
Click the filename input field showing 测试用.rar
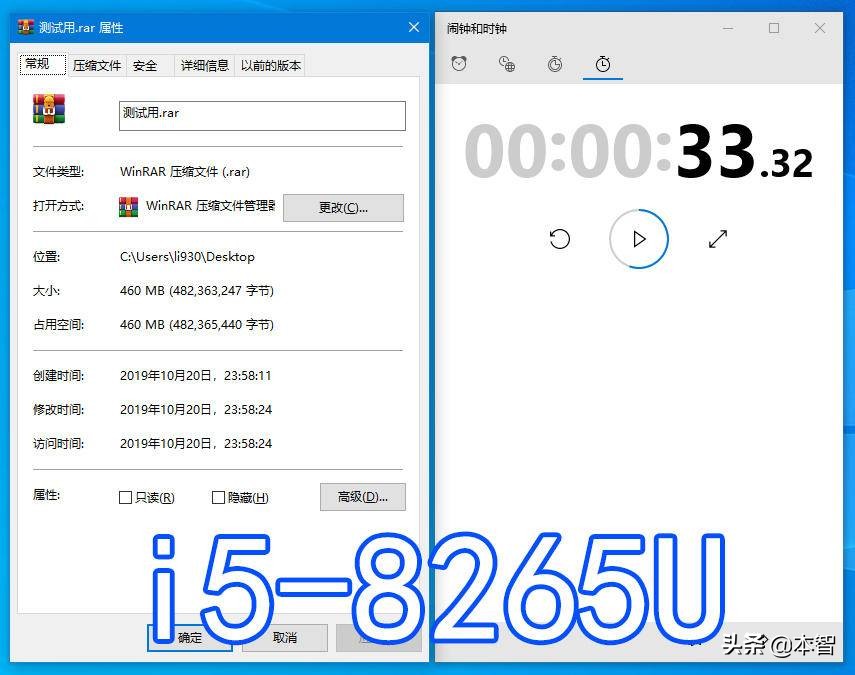tap(261, 114)
